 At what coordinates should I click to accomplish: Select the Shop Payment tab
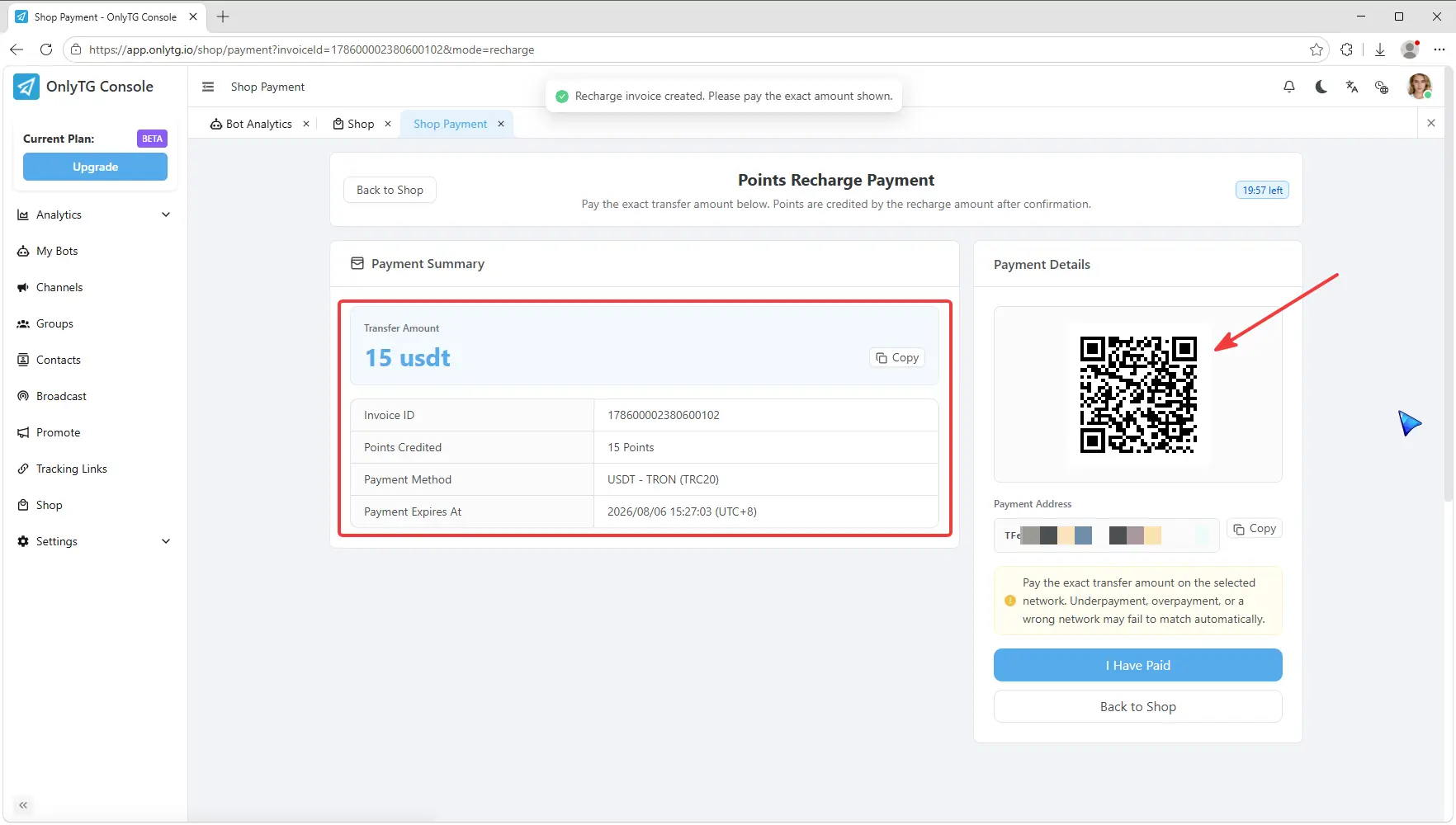tap(451, 124)
